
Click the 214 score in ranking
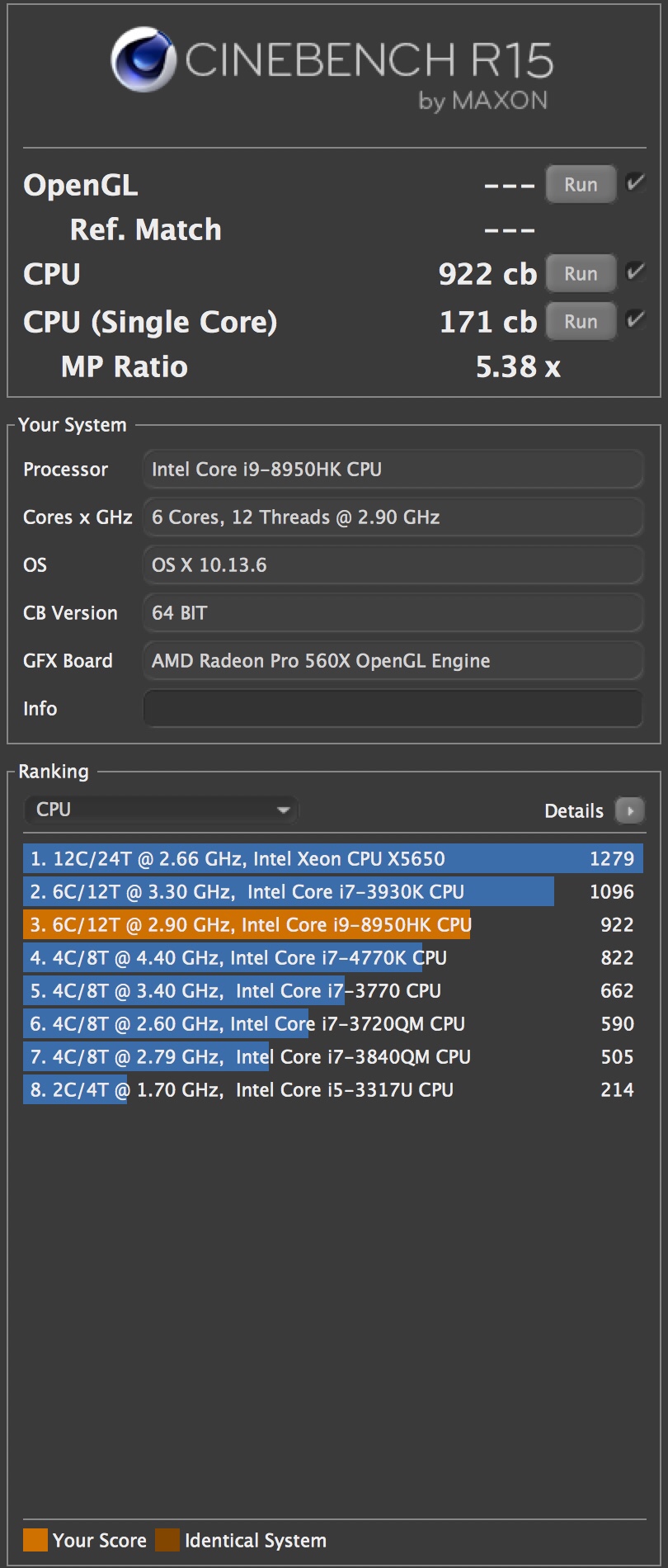[617, 1089]
